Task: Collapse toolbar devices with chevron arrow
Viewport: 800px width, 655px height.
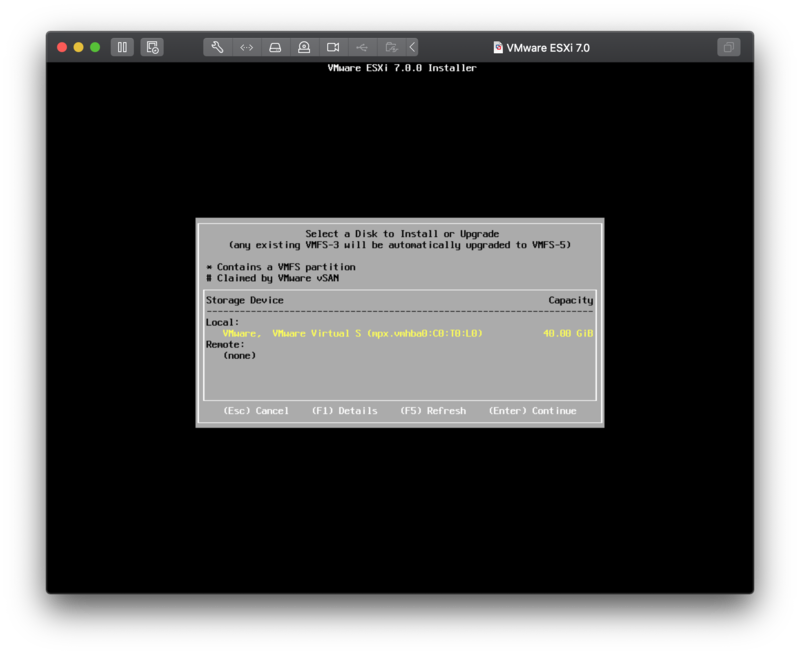Action: (412, 47)
